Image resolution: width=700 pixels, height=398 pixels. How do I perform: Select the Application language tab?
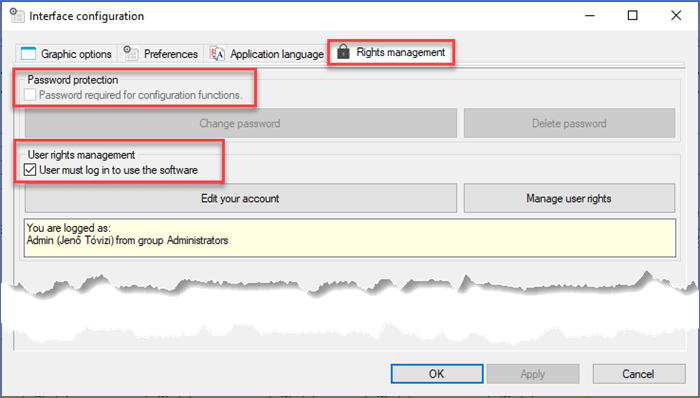tap(267, 54)
